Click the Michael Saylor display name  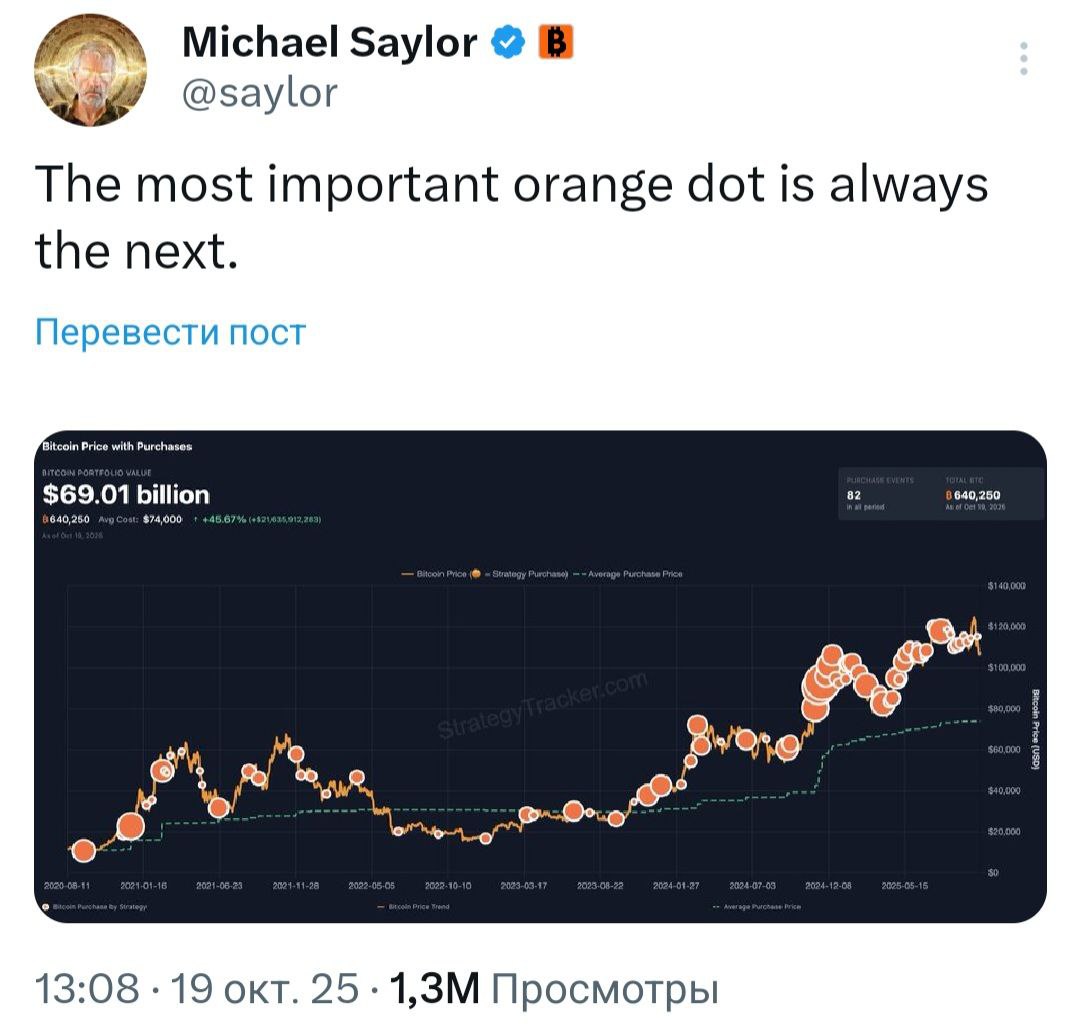330,42
